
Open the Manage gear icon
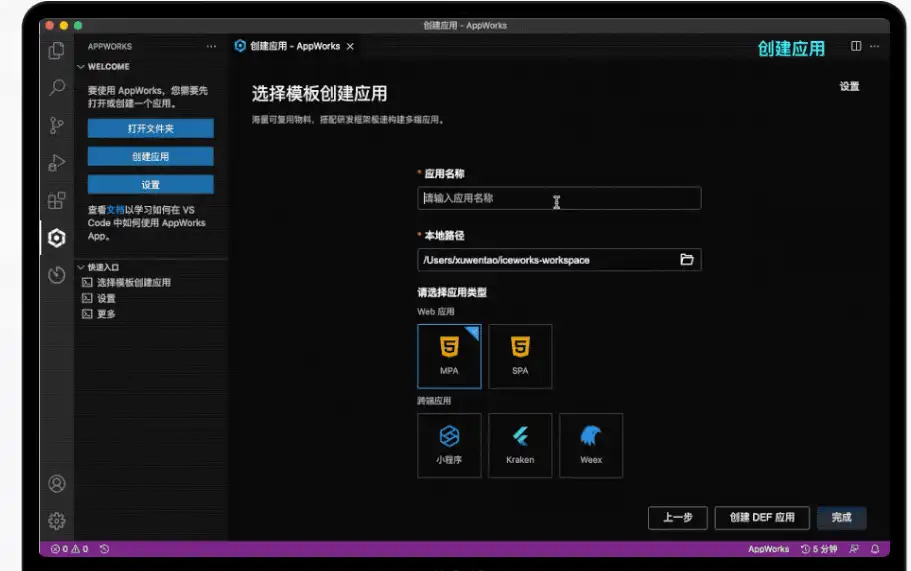(x=56, y=520)
